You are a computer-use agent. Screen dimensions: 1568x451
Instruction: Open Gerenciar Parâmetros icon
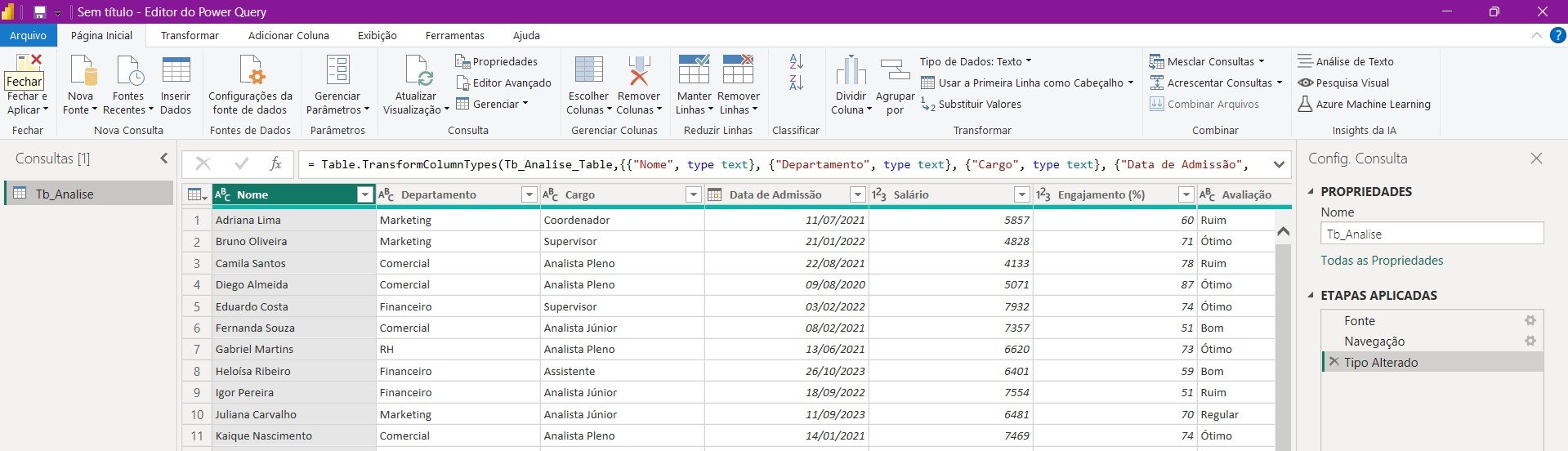pyautogui.click(x=338, y=71)
